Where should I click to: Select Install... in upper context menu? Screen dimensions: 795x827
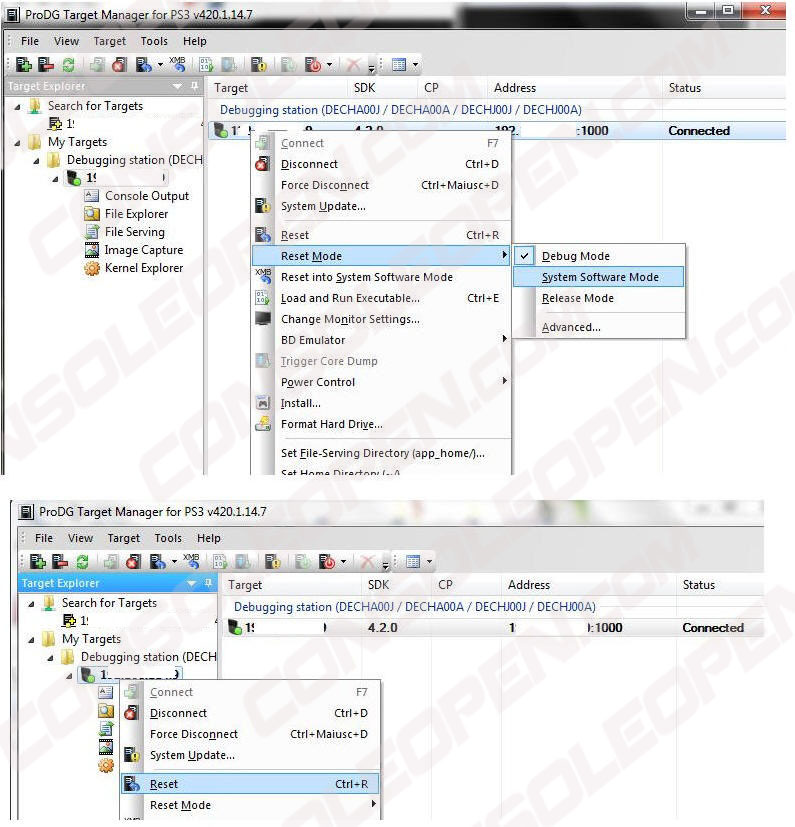(x=382, y=403)
